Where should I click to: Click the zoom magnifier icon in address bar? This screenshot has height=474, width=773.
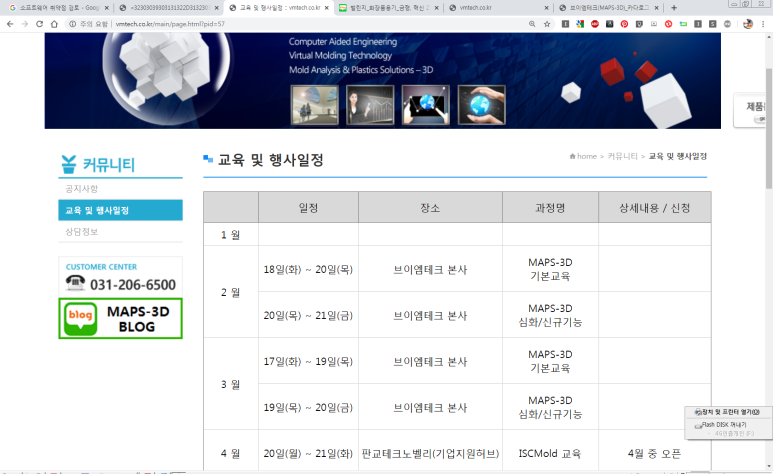(532, 24)
